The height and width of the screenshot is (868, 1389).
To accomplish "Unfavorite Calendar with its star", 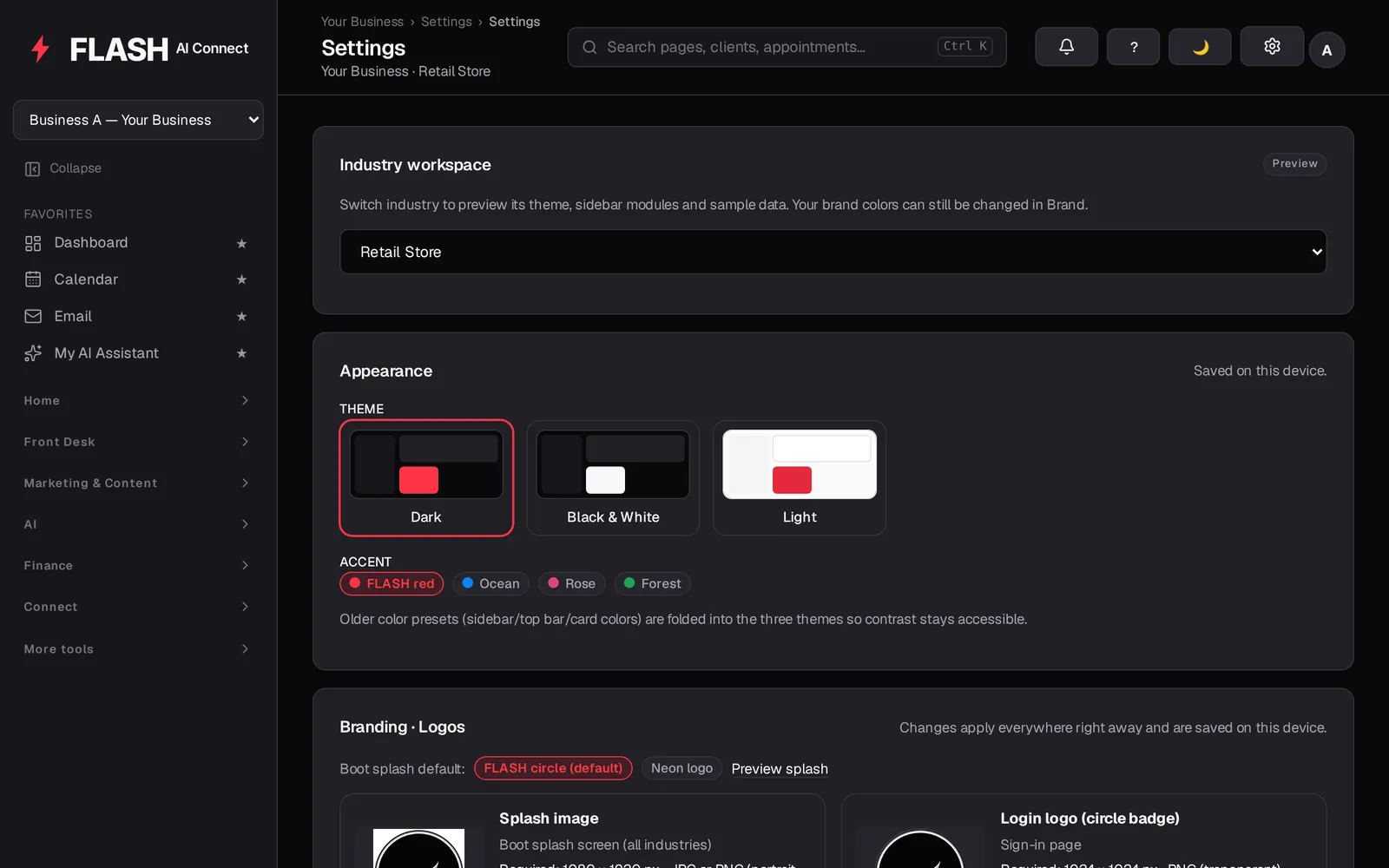I will (x=241, y=279).
